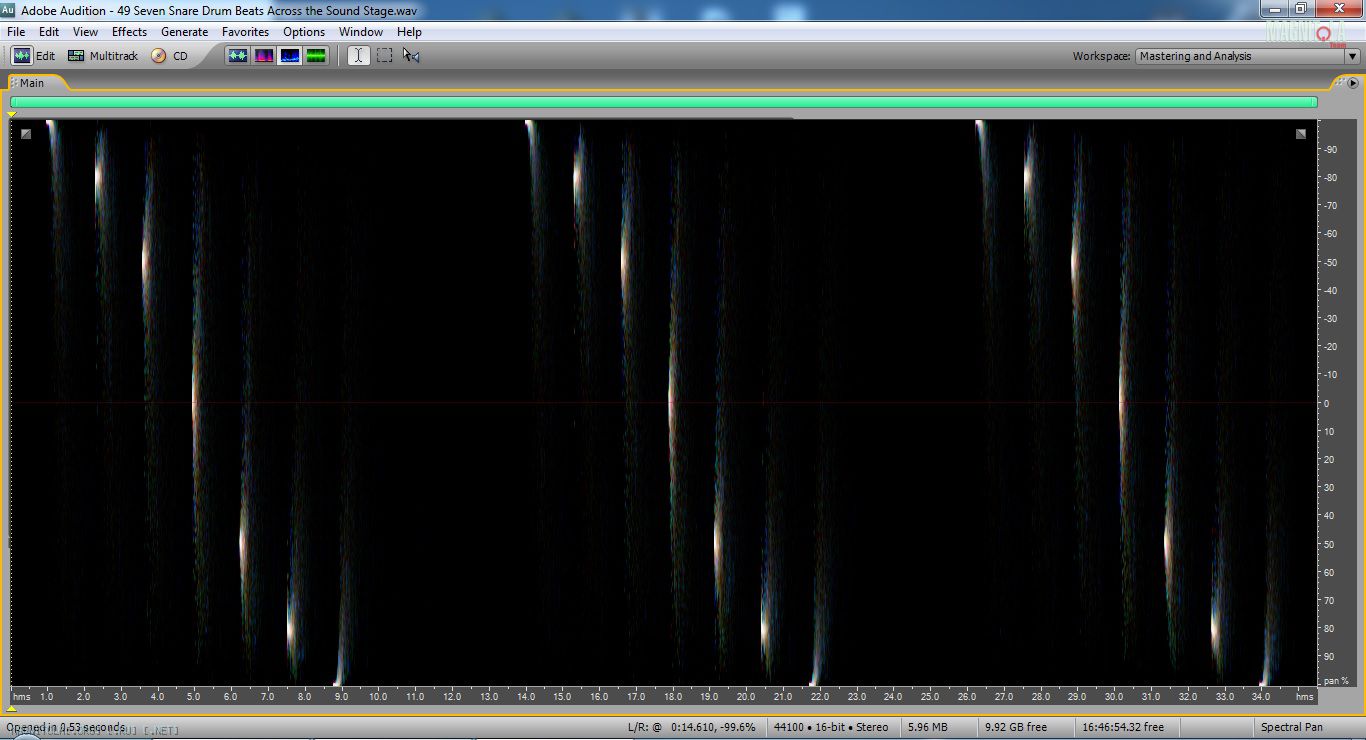
Task: Open the Generate menu
Action: (x=184, y=32)
